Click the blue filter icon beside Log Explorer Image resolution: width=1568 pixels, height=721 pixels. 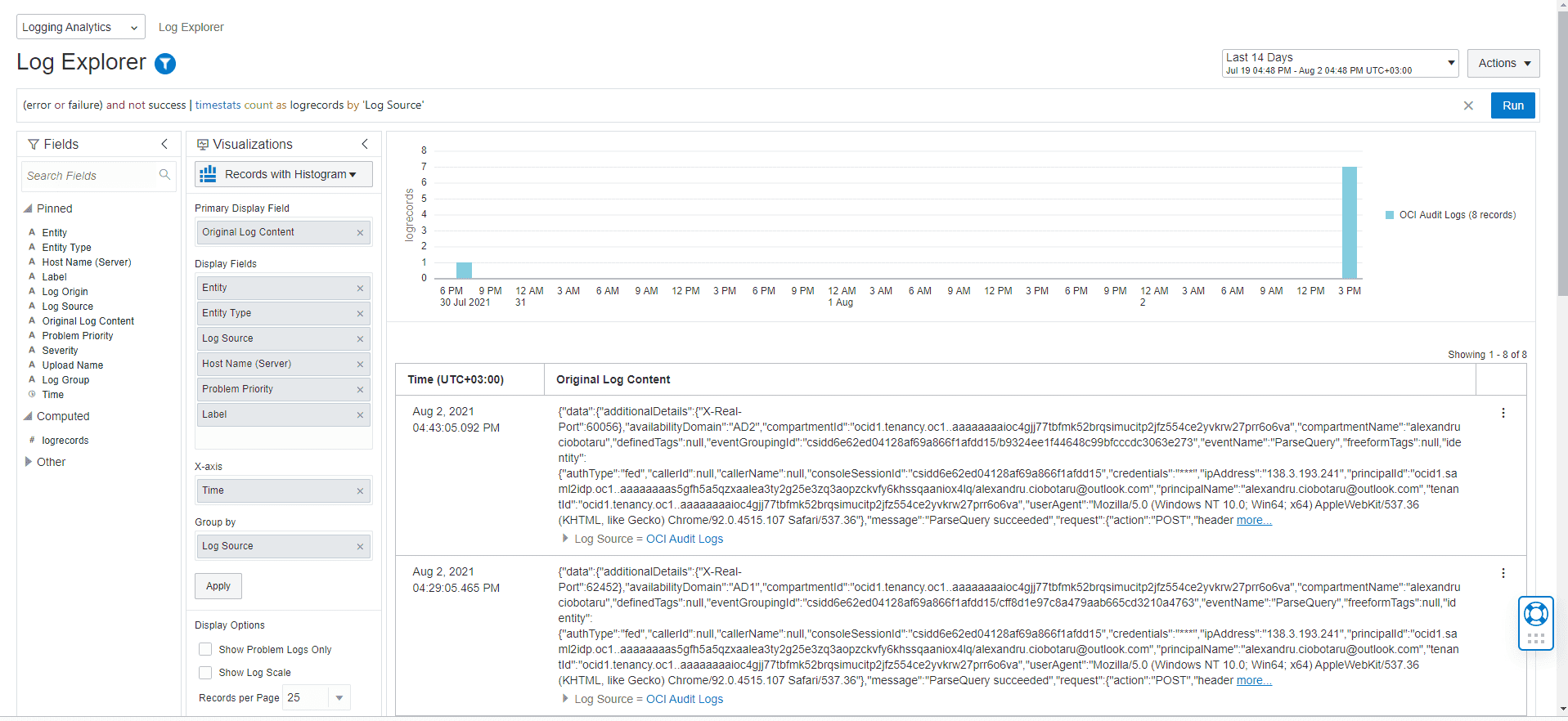click(165, 64)
